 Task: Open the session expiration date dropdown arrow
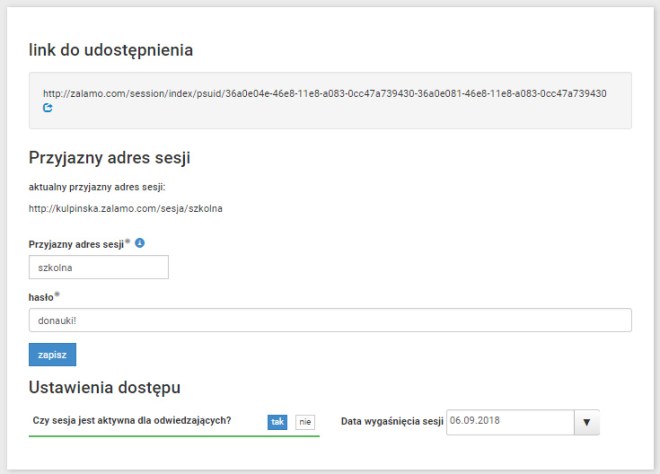(587, 422)
